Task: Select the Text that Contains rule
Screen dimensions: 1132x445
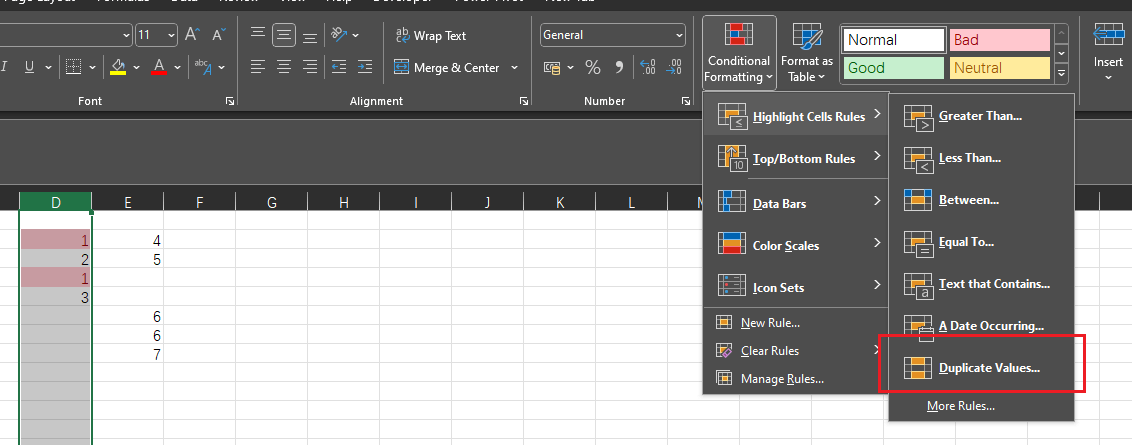Action: tap(982, 283)
